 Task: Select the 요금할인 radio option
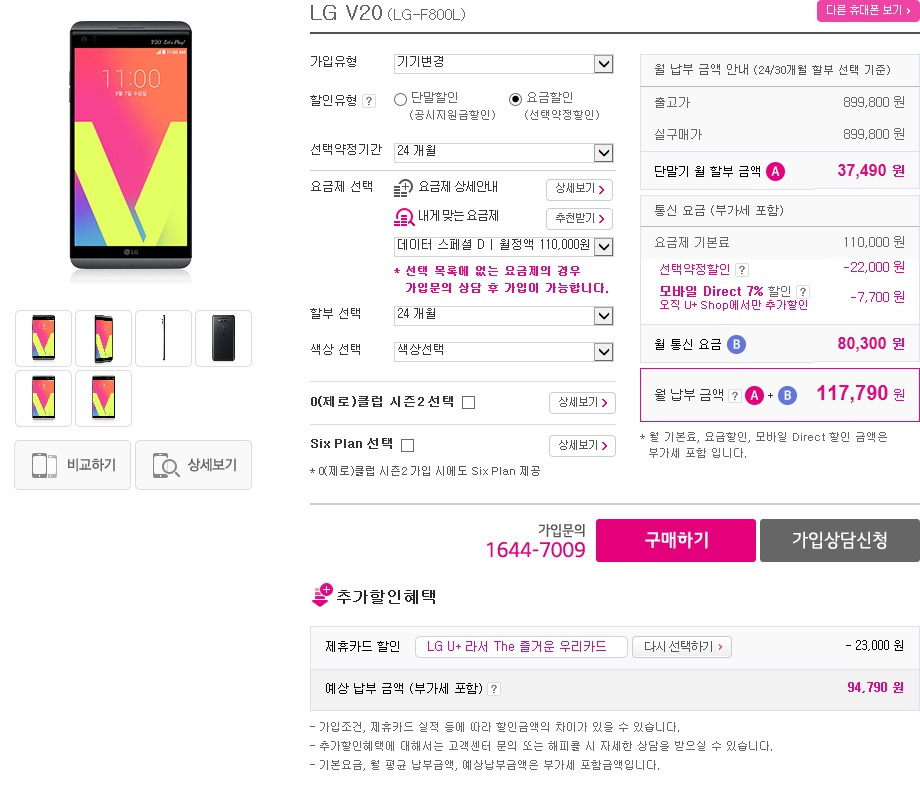(x=515, y=99)
